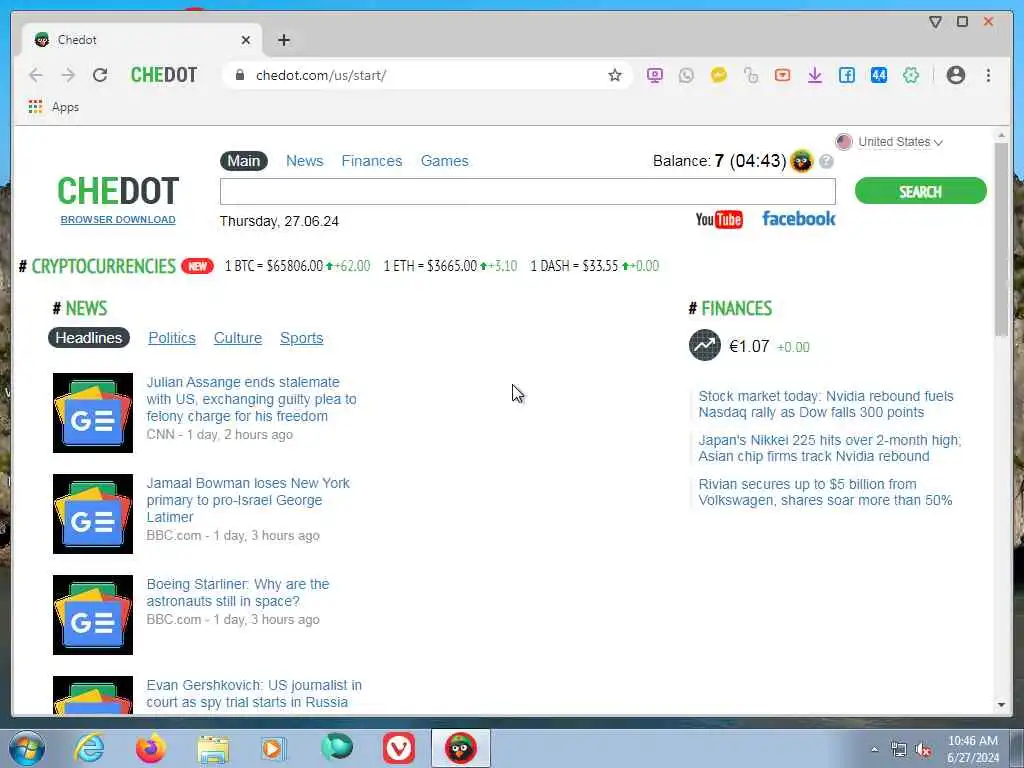Open a new tab with the plus button
The width and height of the screenshot is (1024, 768).
[x=283, y=40]
